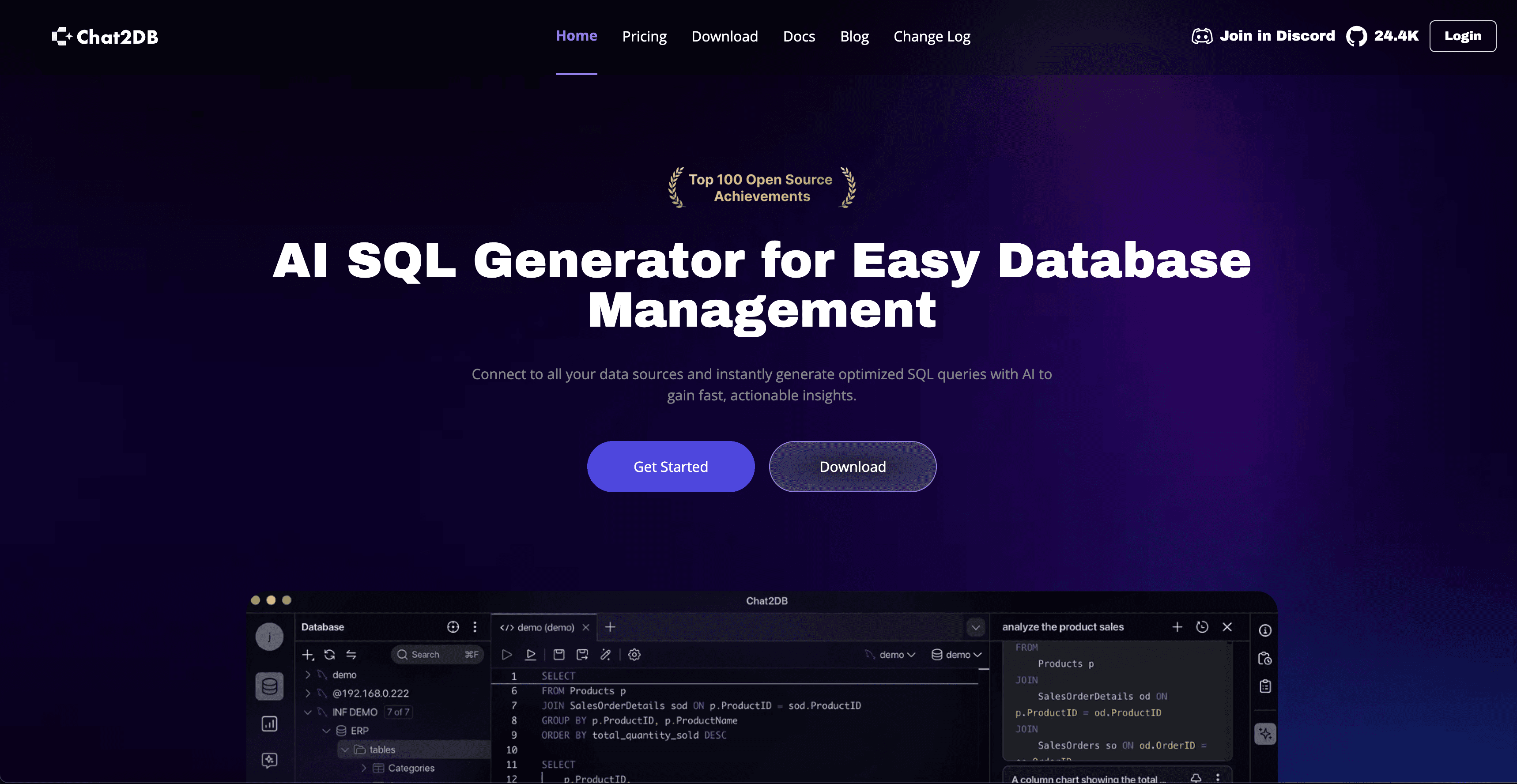The image size is (1517, 784).
Task: Click the database Search field
Action: point(433,654)
